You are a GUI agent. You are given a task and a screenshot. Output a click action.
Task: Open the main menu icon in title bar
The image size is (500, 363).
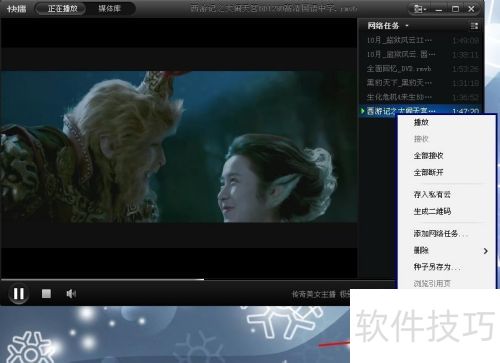coord(420,9)
